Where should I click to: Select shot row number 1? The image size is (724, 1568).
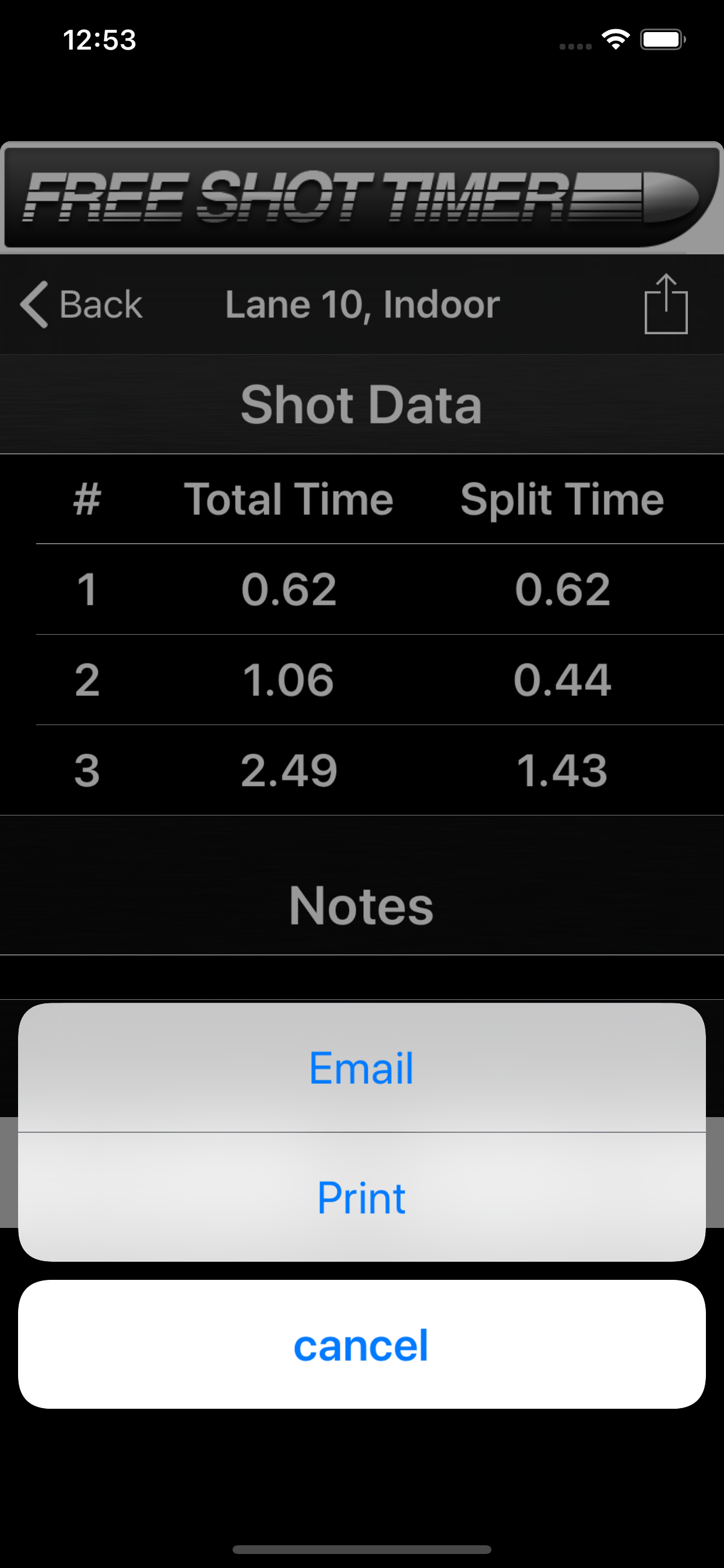(x=86, y=589)
